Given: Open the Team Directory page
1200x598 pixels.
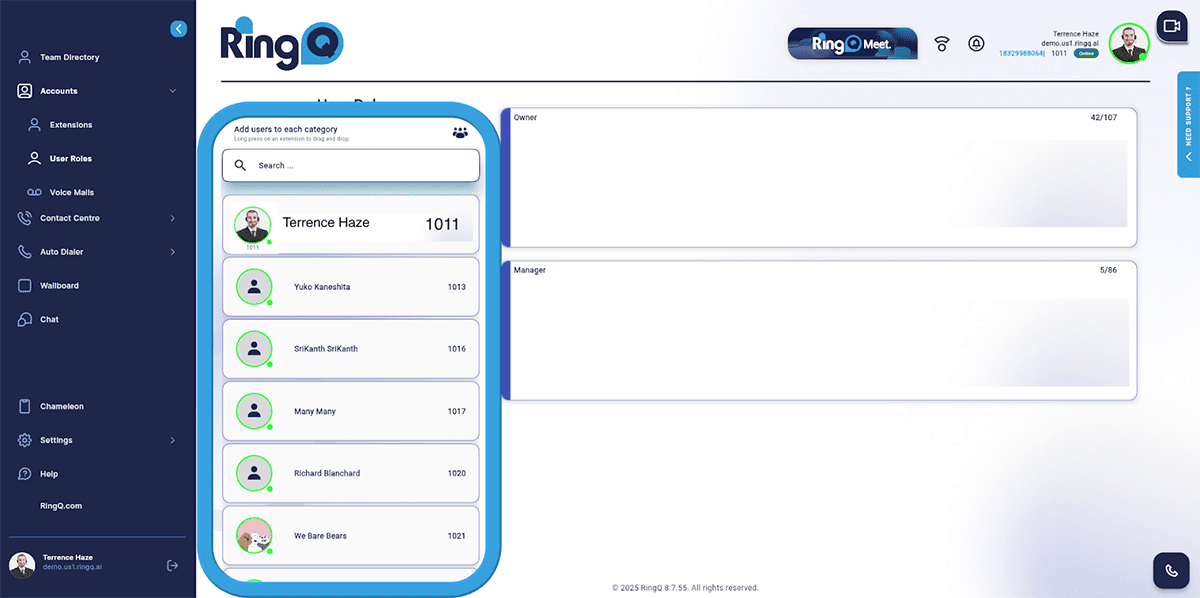Looking at the screenshot, I should point(69,58).
